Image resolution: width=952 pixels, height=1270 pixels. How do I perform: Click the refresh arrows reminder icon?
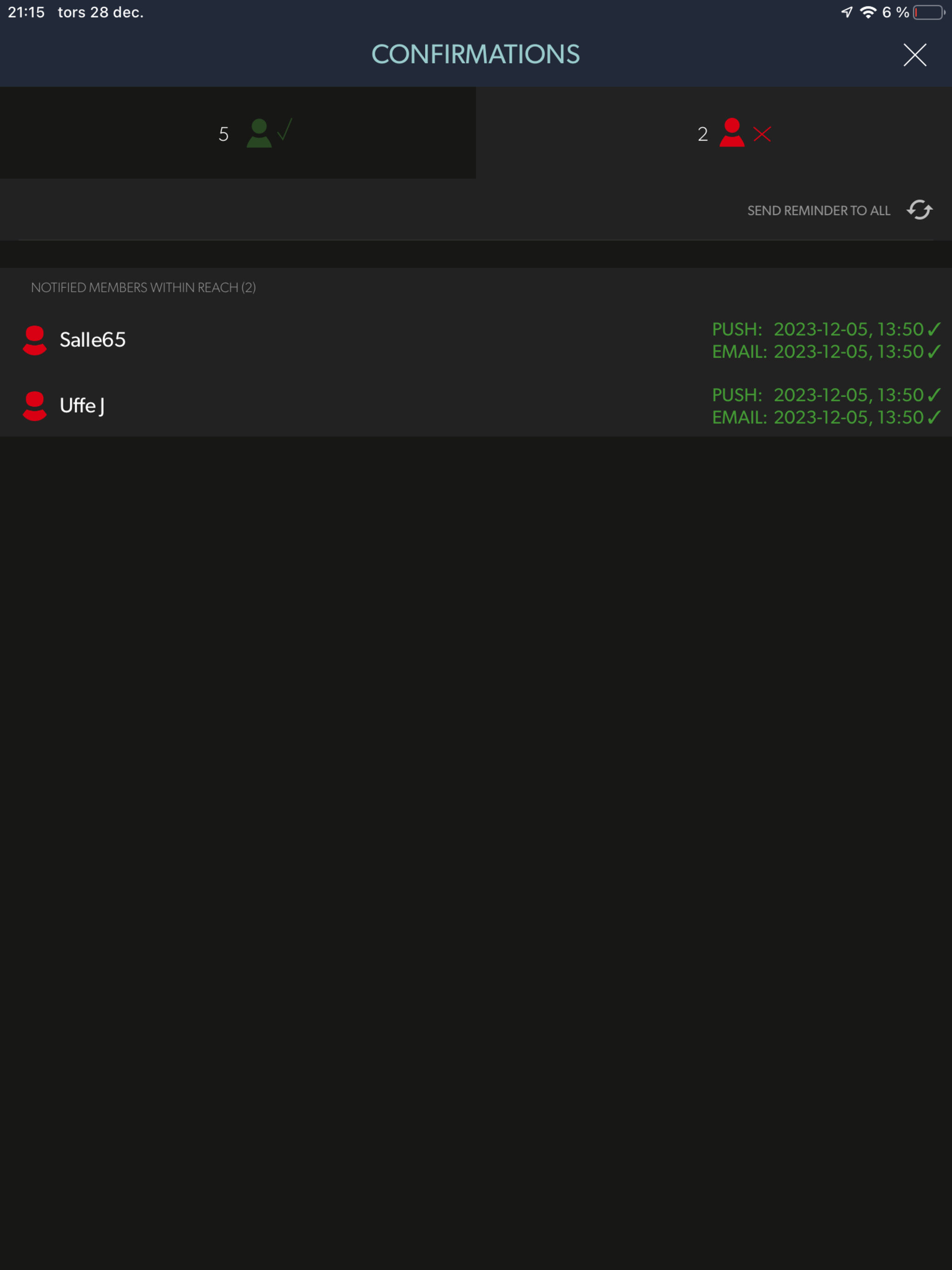coord(919,210)
